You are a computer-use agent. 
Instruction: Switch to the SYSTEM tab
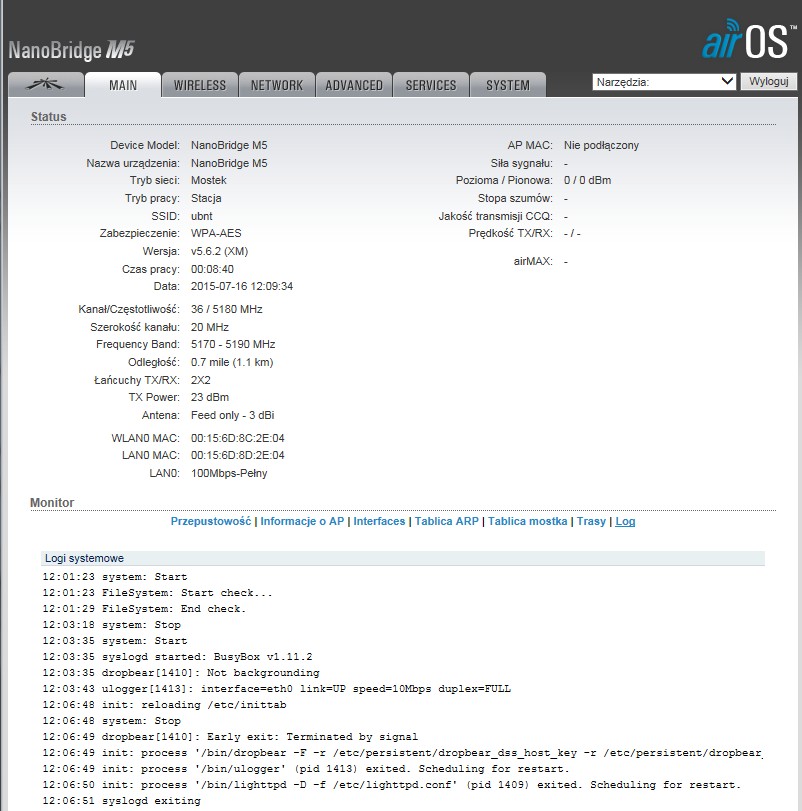click(x=508, y=85)
